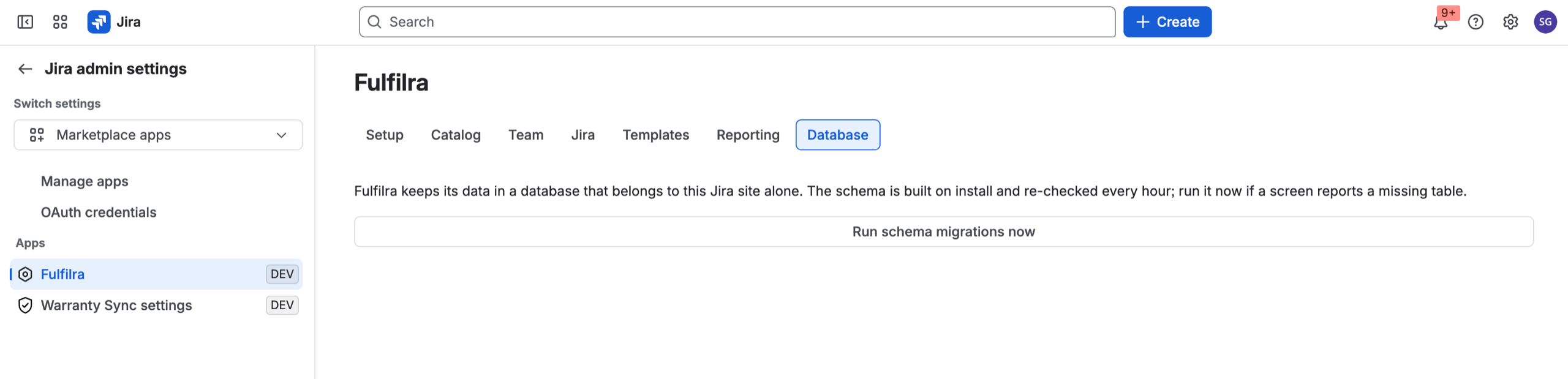Switch to the Jira tab
Image resolution: width=1568 pixels, height=379 pixels.
pos(583,135)
